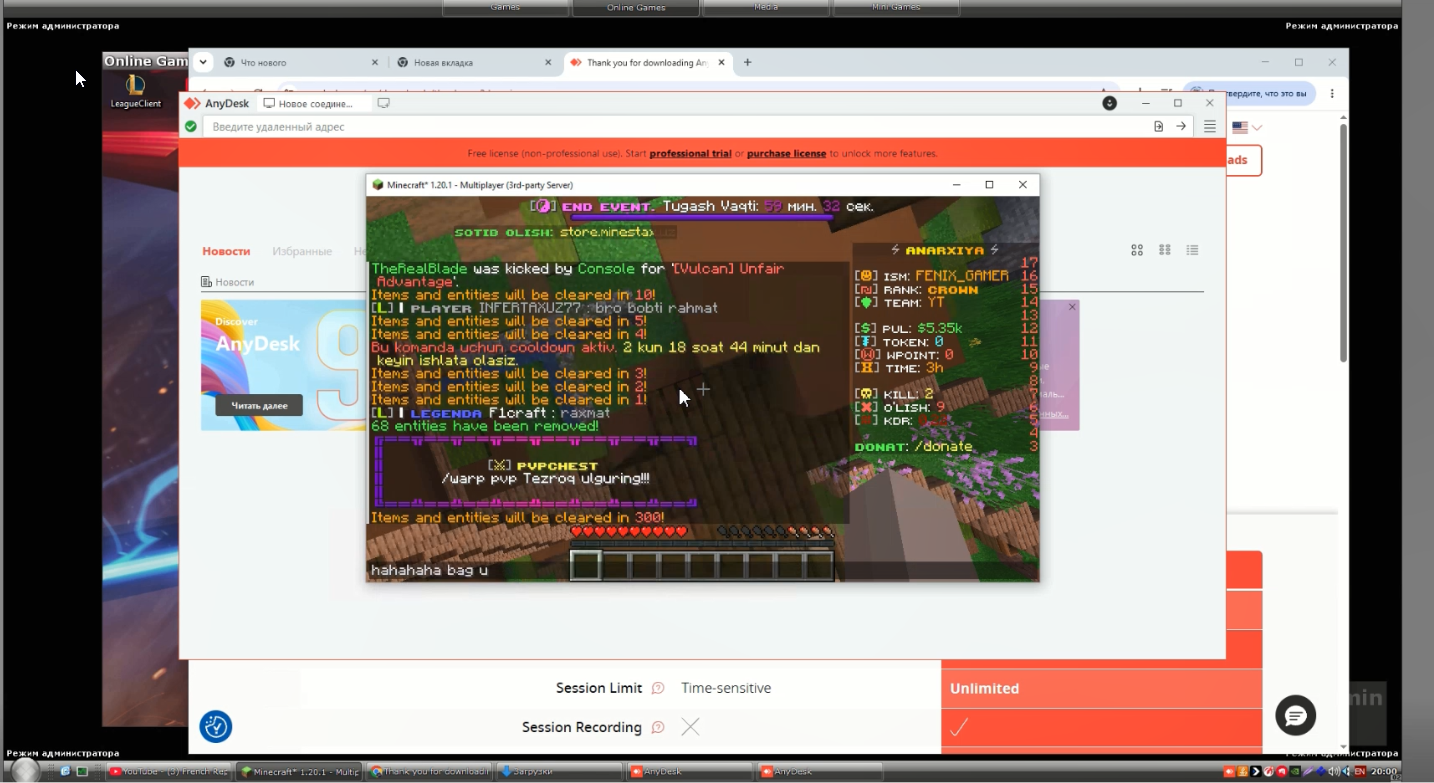Switch to large tiles view
1434x783 pixels.
[1137, 250]
